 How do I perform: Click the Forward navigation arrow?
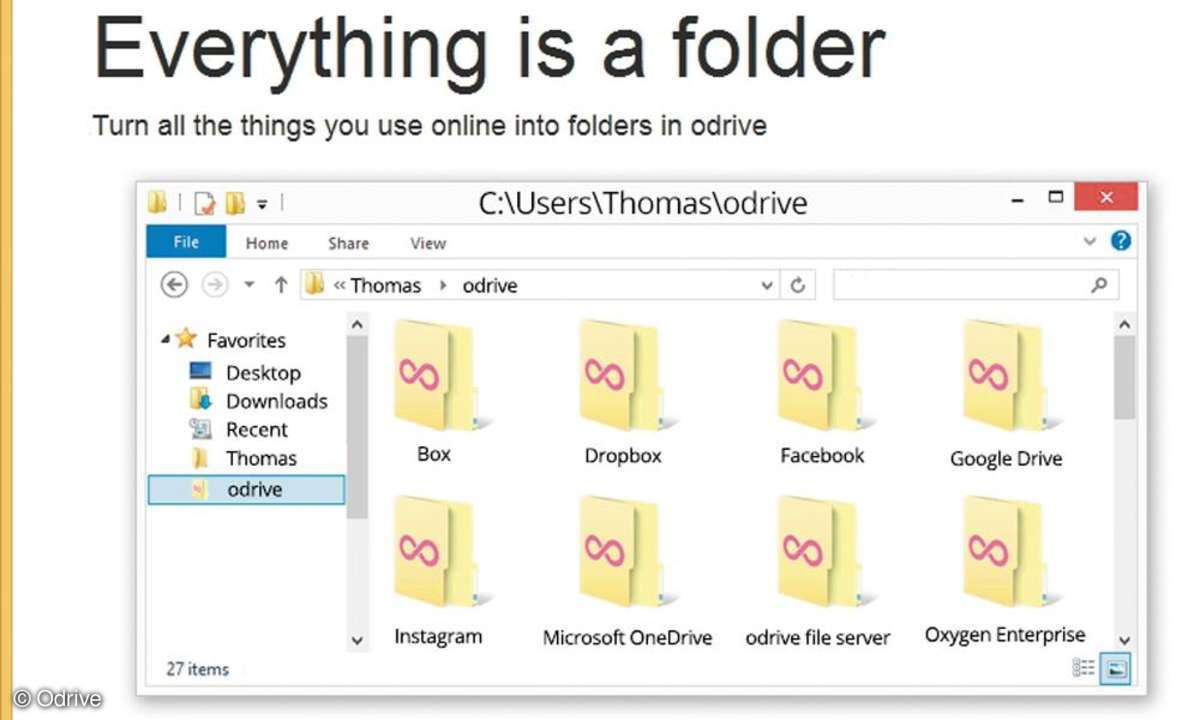[215, 285]
